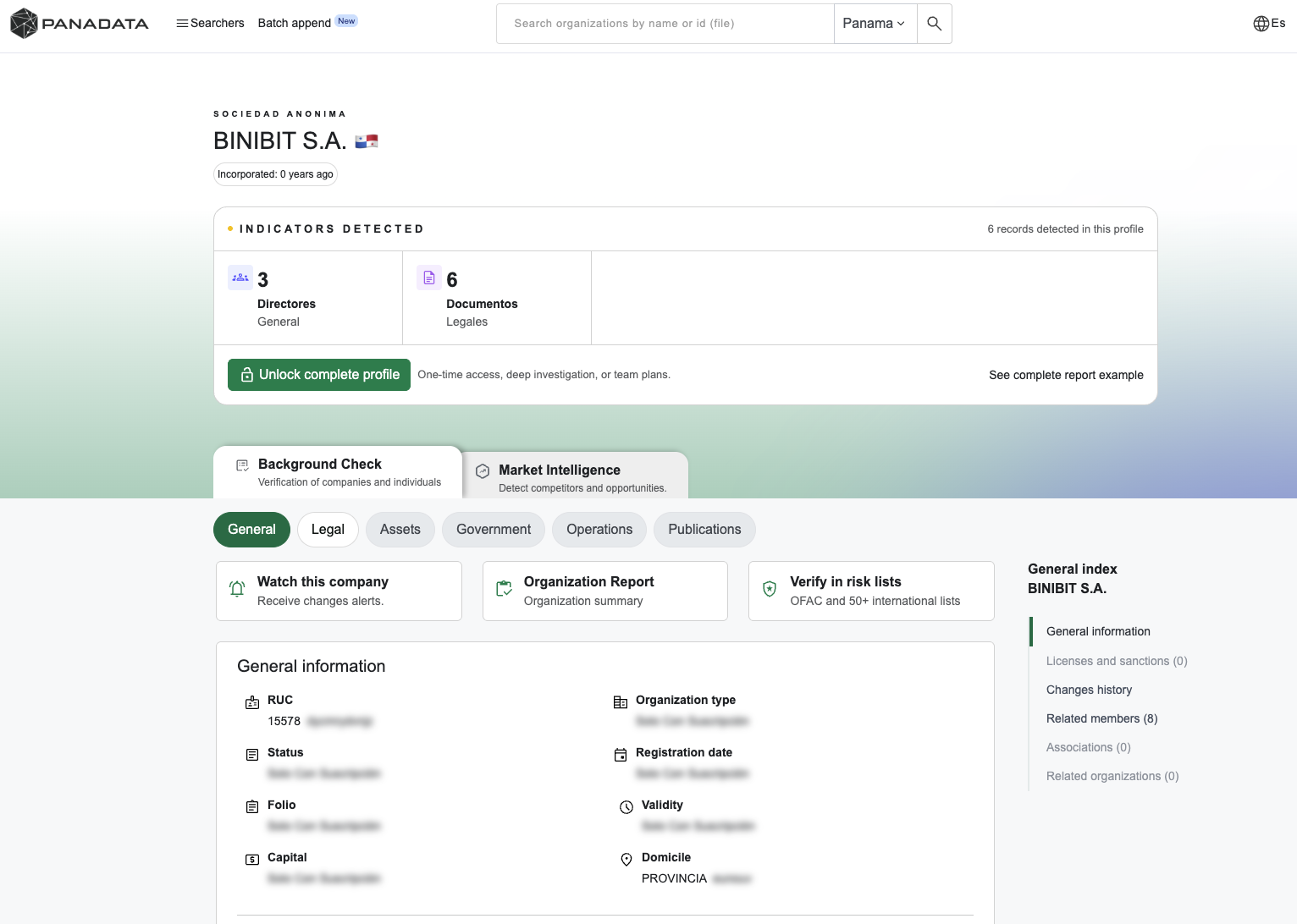Screen dimensions: 1297x924
Task: Open See complete report example link
Action: [1066, 375]
